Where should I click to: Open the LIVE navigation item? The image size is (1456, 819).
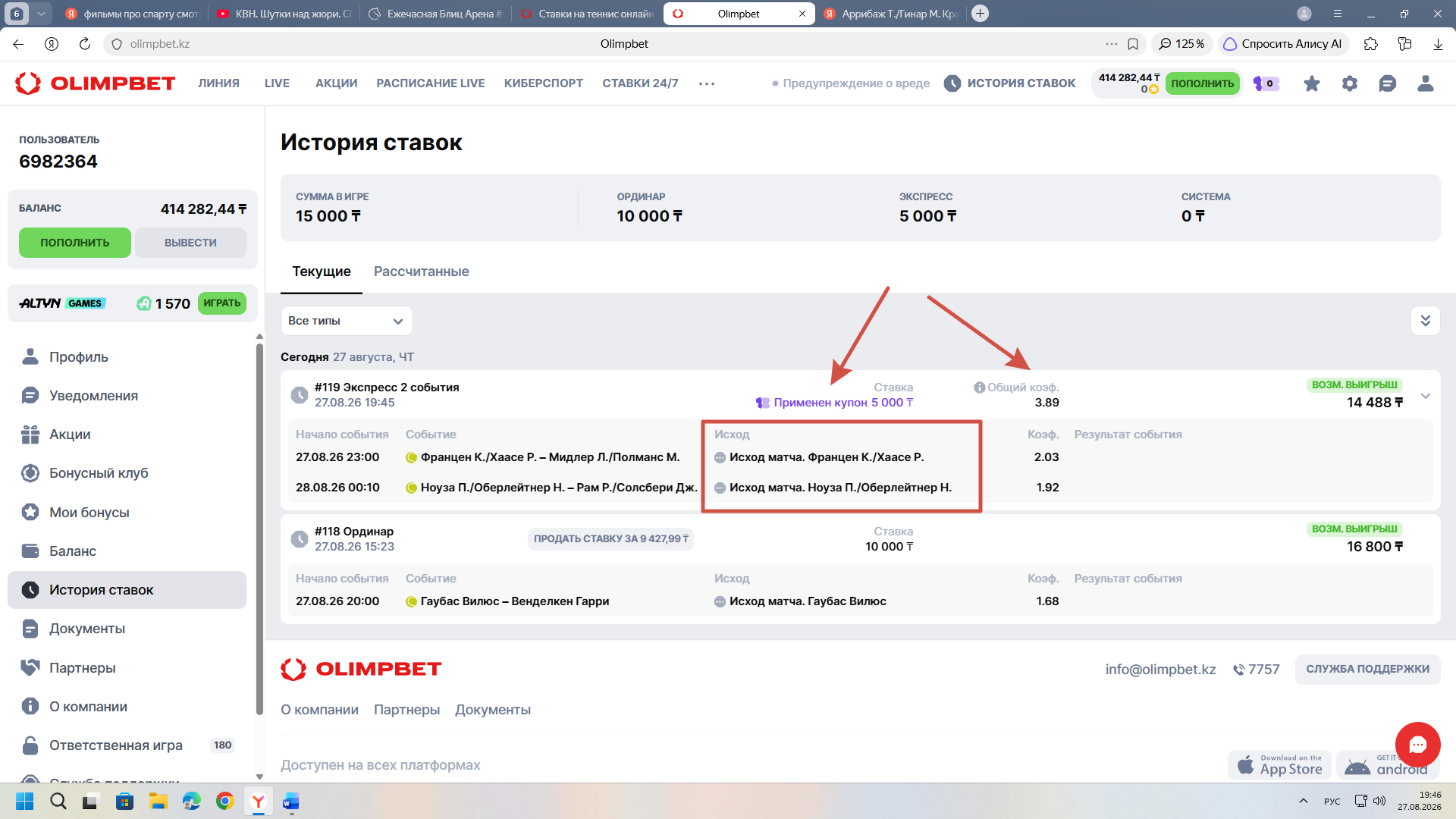pyautogui.click(x=277, y=83)
